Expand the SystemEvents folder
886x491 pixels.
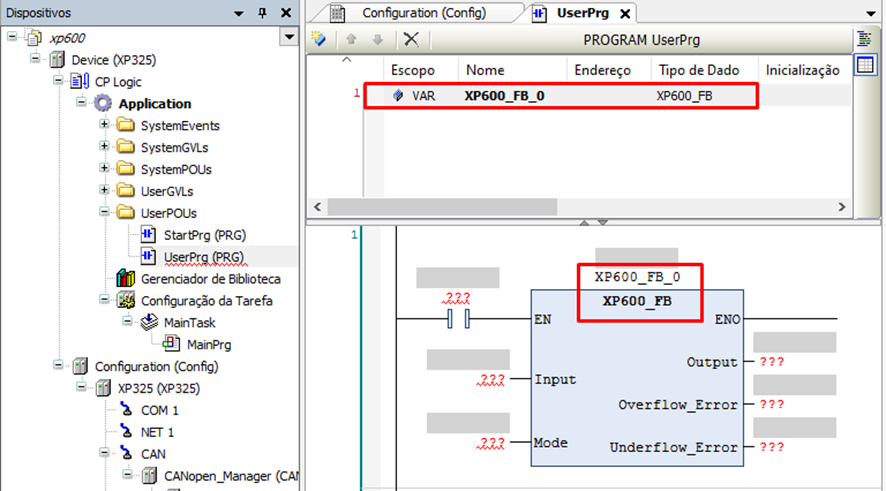[104, 124]
